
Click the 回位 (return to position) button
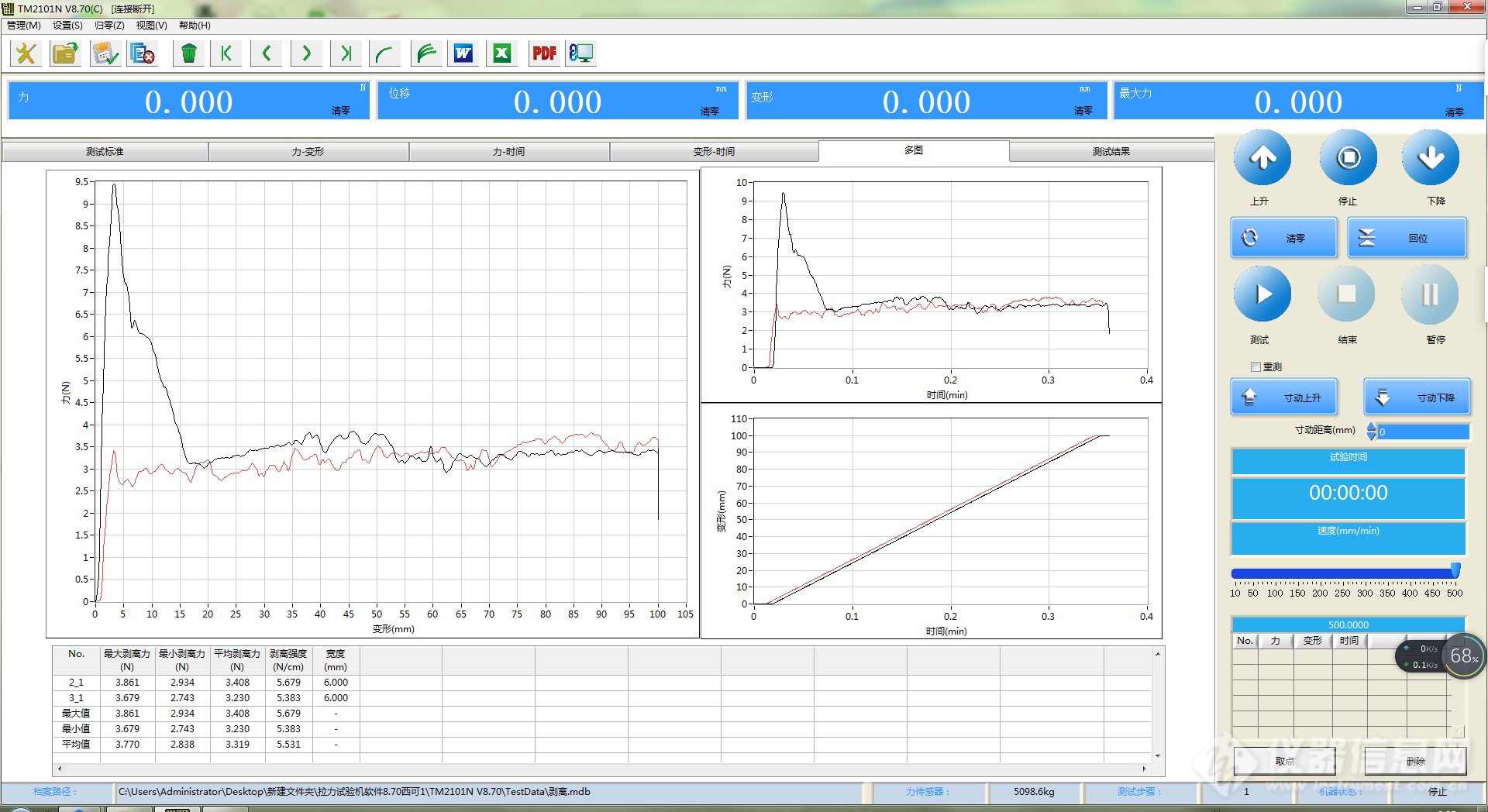pos(1407,238)
